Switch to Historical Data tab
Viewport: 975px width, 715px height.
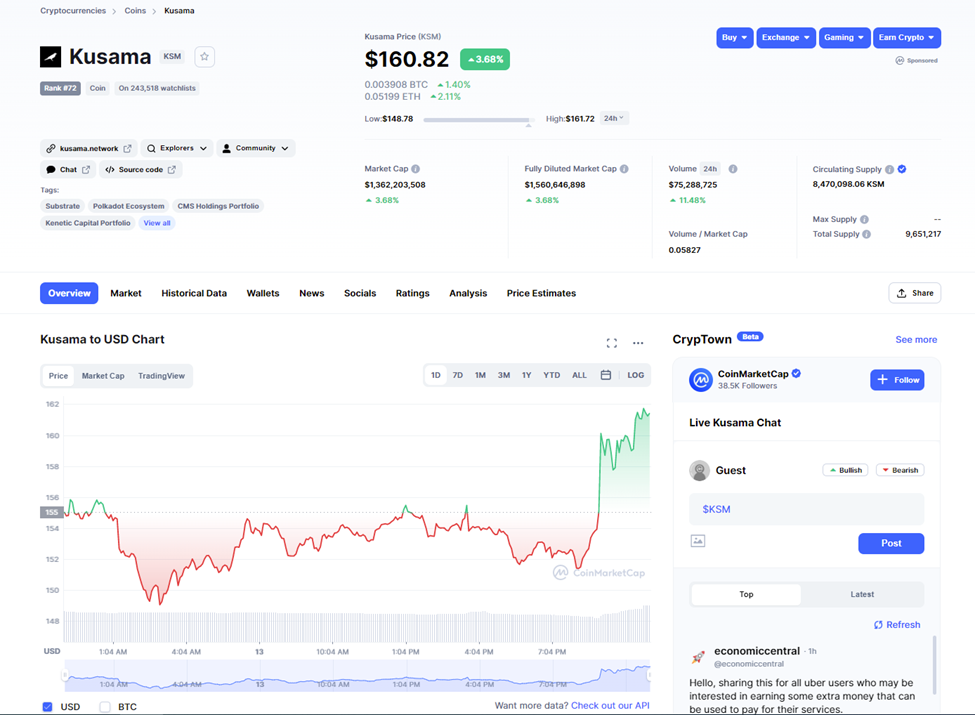(x=194, y=293)
